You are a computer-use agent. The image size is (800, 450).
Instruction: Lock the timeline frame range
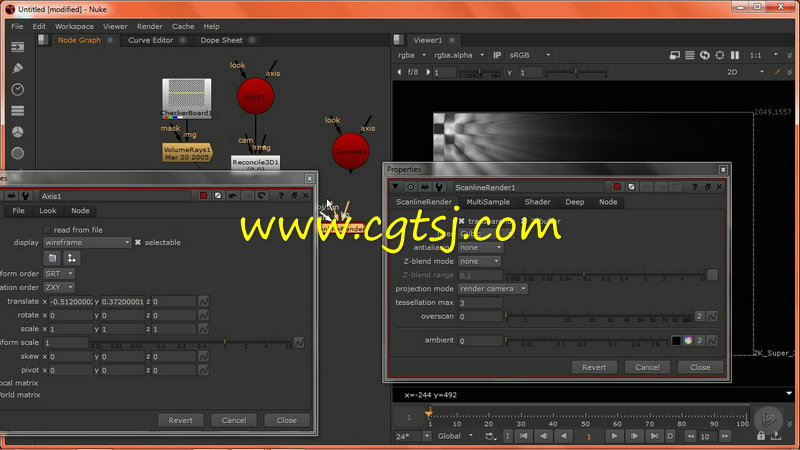click(761, 436)
